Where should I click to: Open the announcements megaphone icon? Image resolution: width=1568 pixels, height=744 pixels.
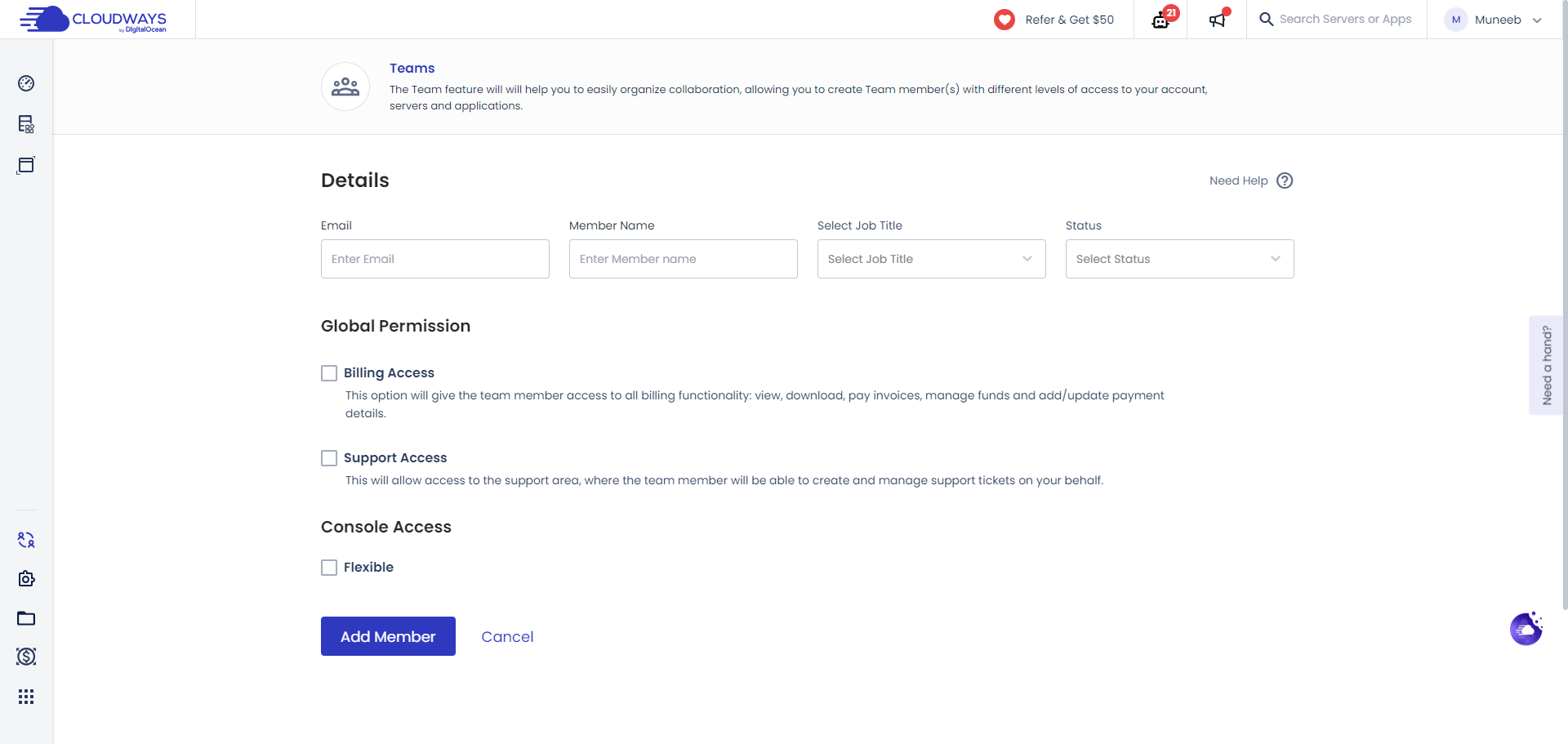tap(1216, 20)
